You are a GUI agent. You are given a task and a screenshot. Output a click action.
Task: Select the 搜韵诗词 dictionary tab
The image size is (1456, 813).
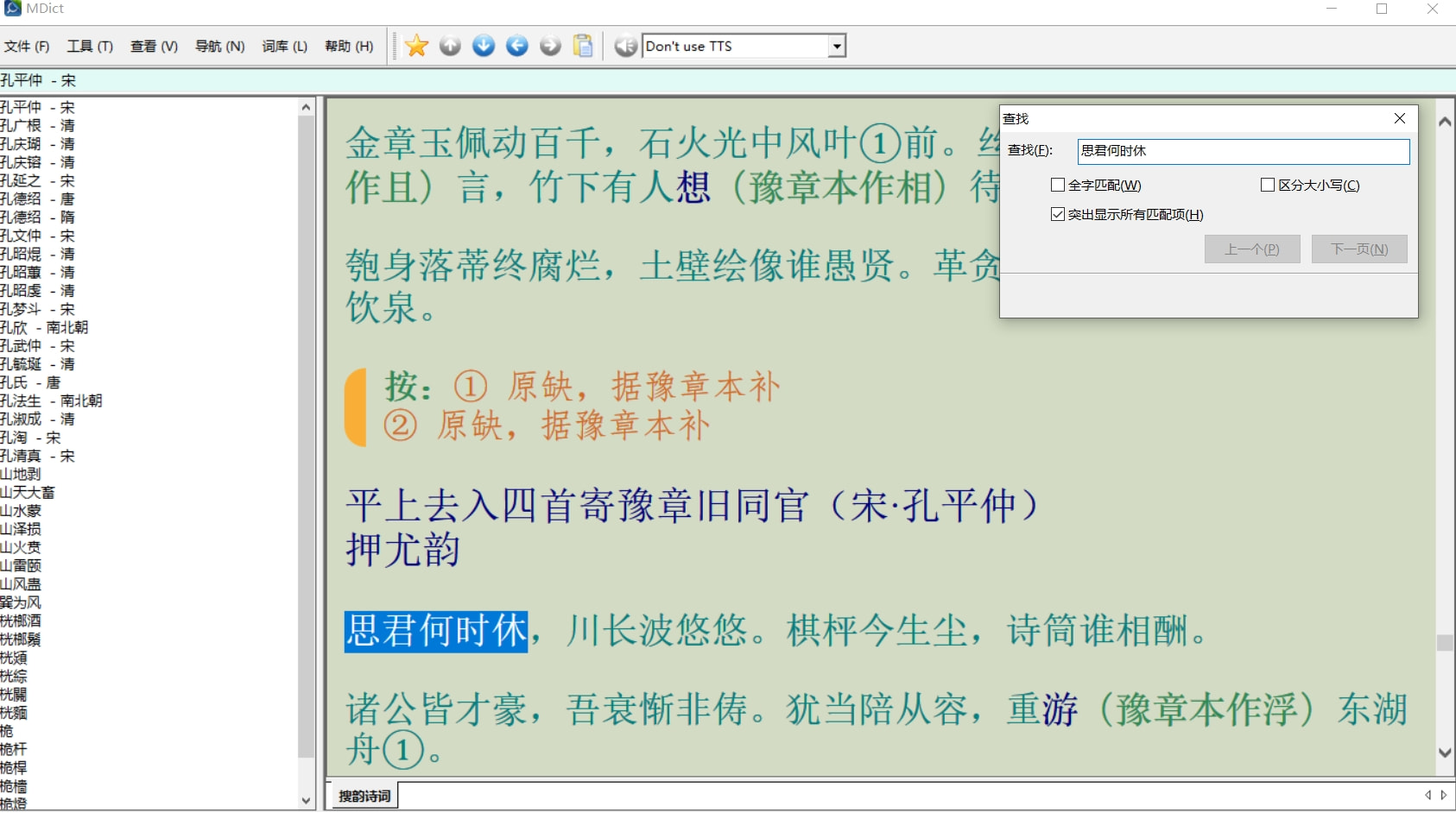pos(364,796)
